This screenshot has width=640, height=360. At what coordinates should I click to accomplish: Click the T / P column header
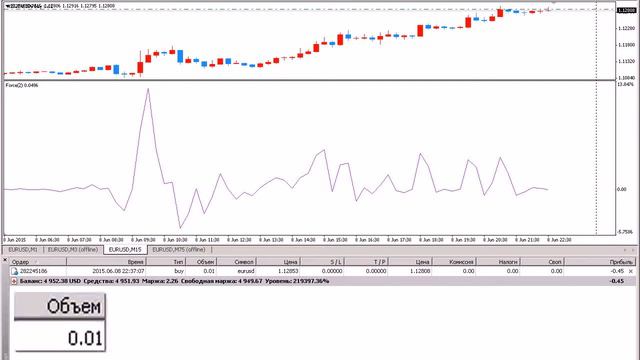click(x=366, y=262)
